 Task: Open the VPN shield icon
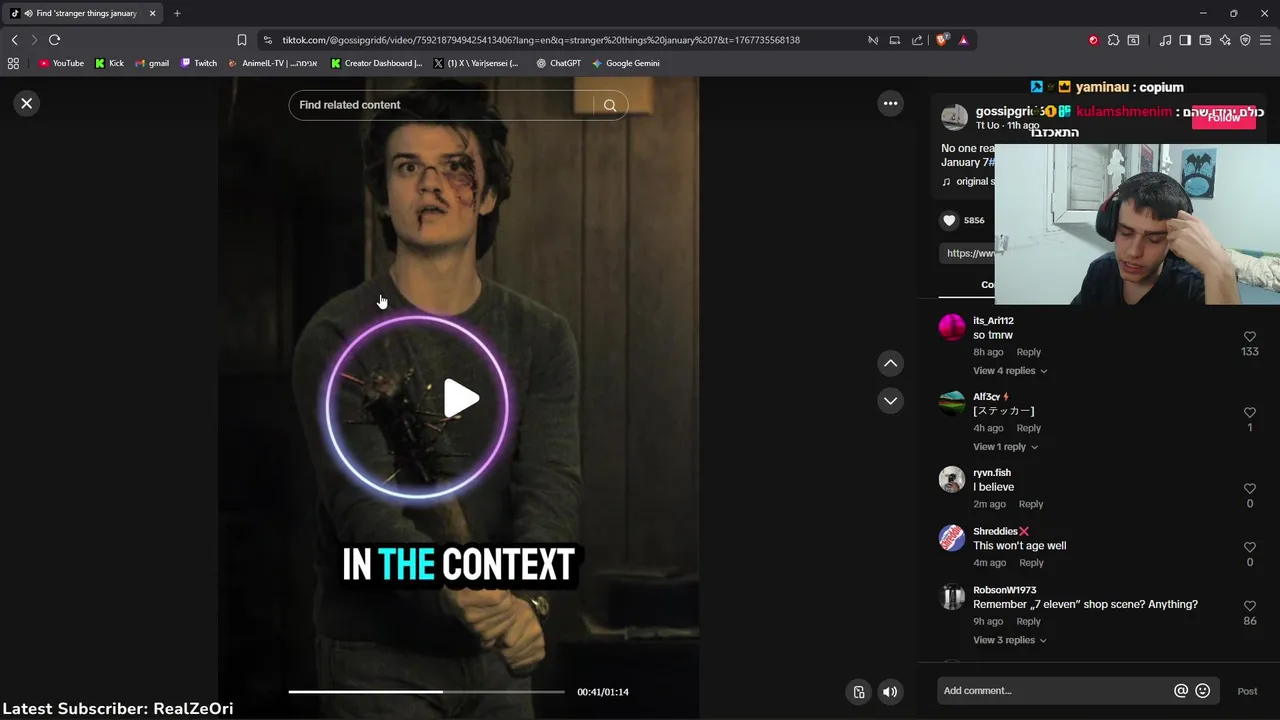point(1245,40)
